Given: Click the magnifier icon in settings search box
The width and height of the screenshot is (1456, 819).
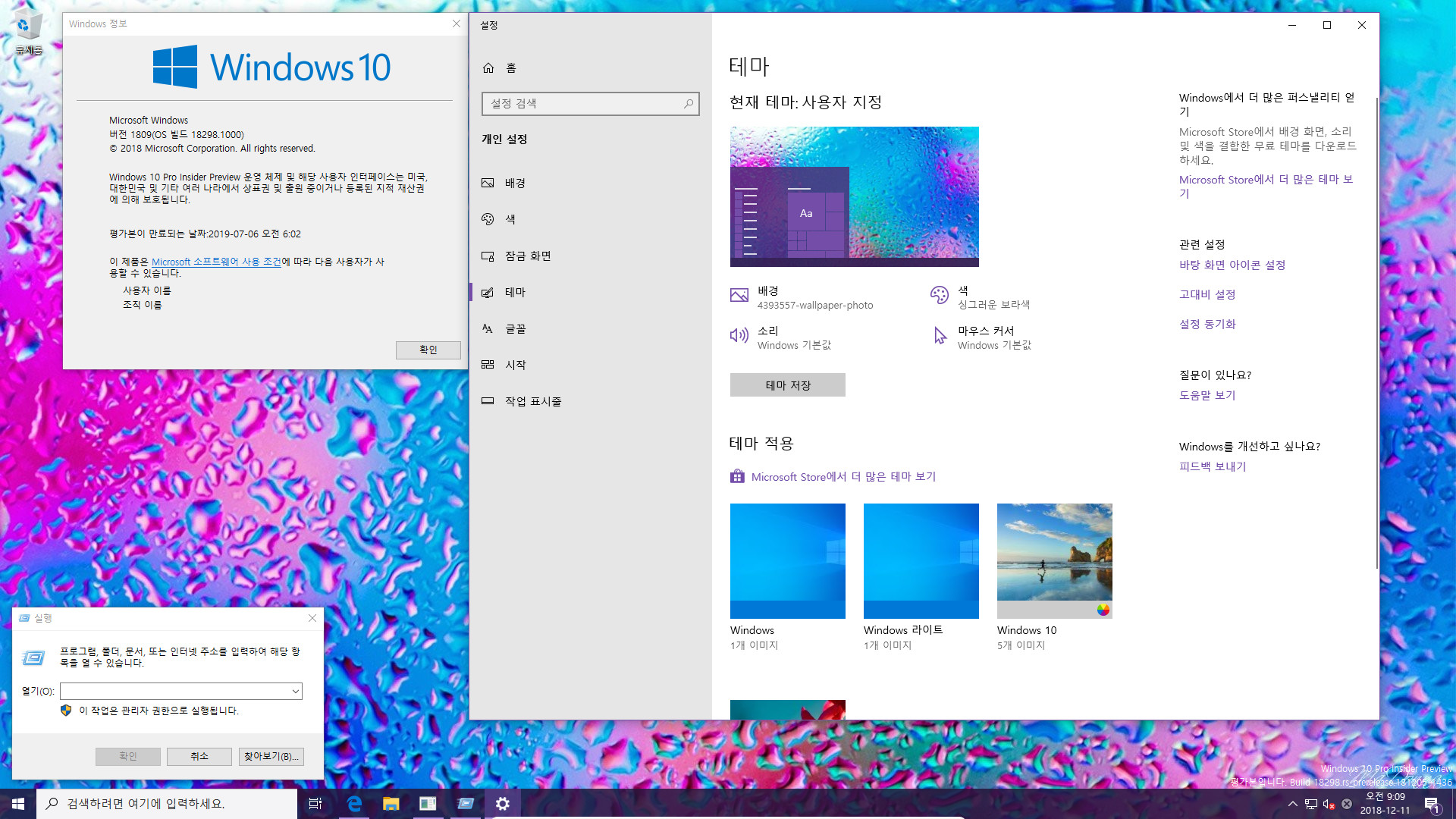Looking at the screenshot, I should (689, 104).
